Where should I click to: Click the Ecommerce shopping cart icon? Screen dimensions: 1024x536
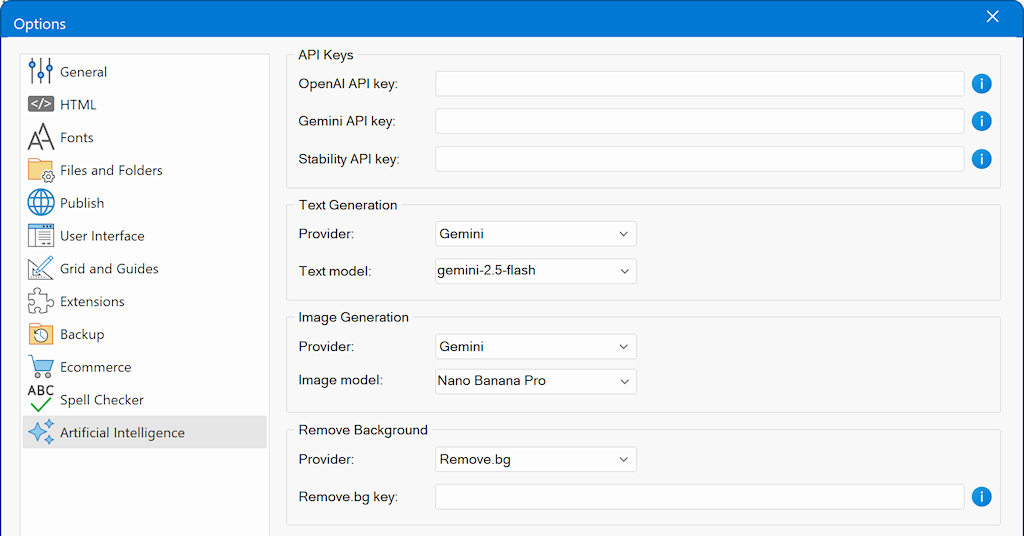pos(41,367)
